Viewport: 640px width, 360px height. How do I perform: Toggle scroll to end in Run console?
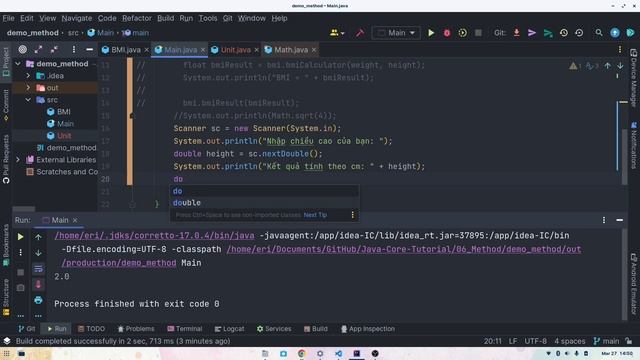38,284
